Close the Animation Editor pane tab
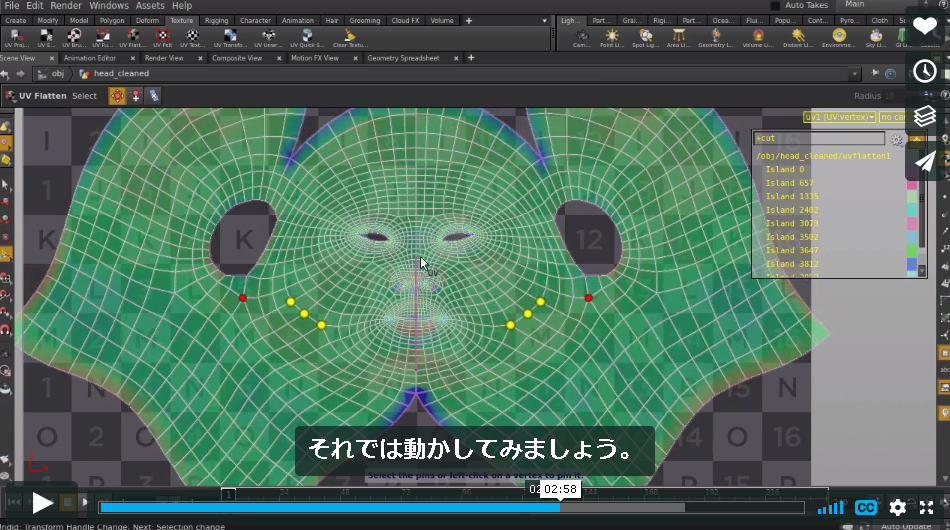 click(133, 58)
